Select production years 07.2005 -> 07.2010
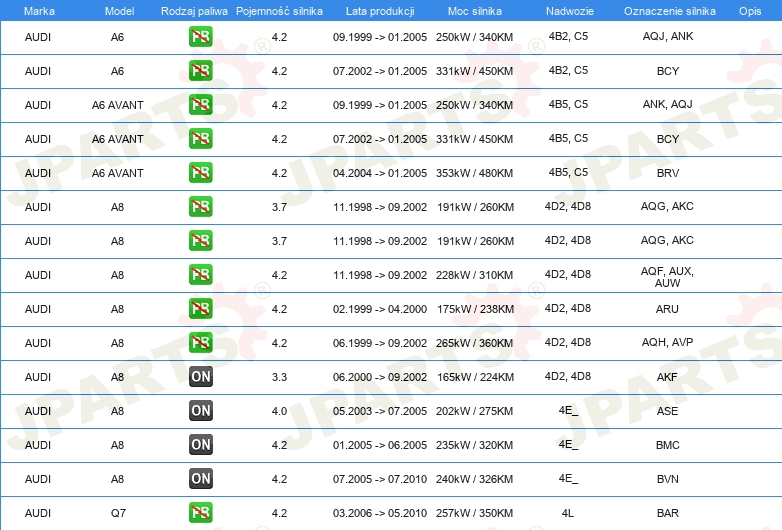This screenshot has height=530, width=782. (x=380, y=479)
